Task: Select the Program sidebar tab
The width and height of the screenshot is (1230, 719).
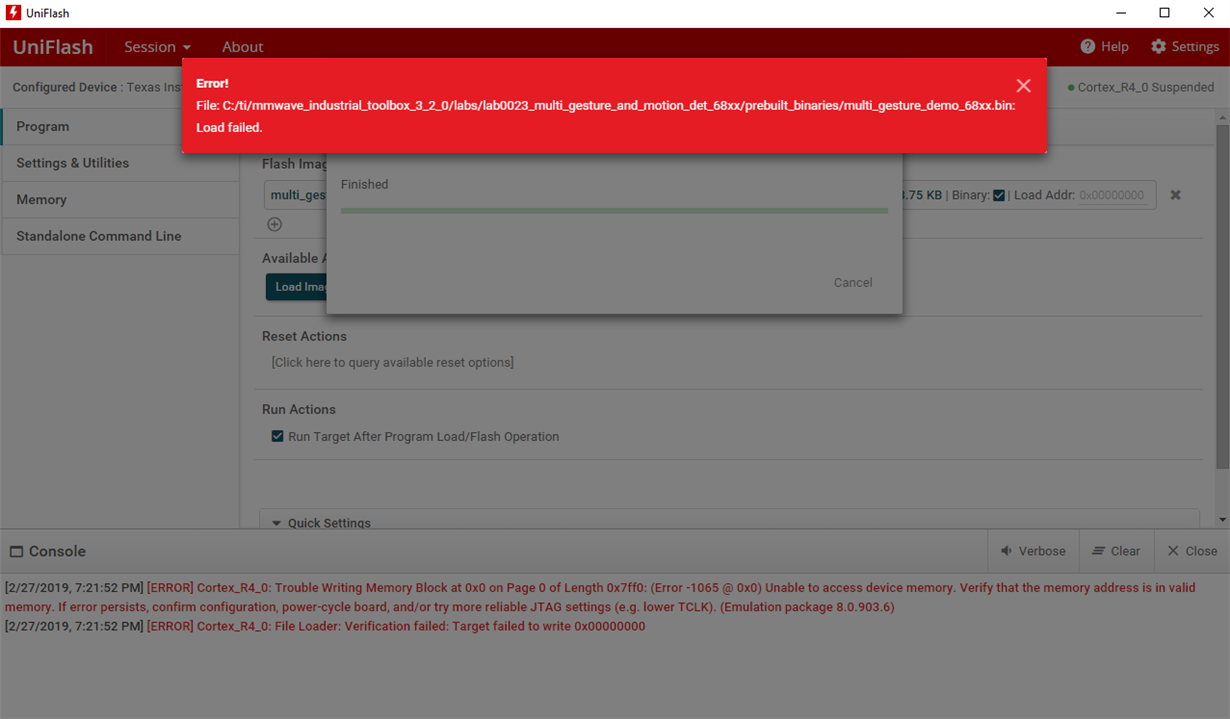Action: 120,126
